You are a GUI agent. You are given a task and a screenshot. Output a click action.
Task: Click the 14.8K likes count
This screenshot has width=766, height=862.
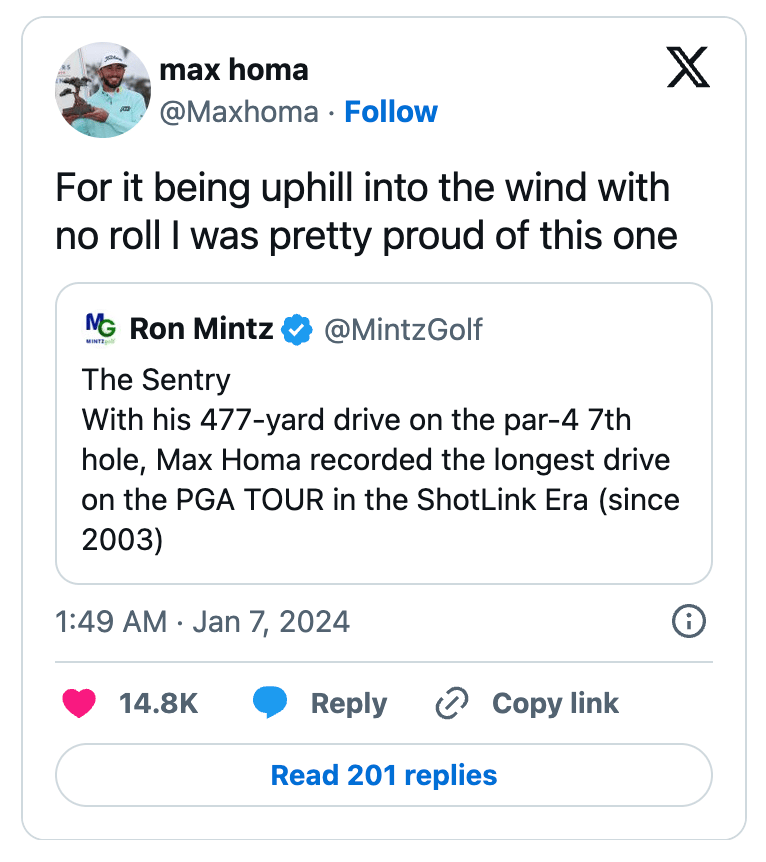coord(158,703)
